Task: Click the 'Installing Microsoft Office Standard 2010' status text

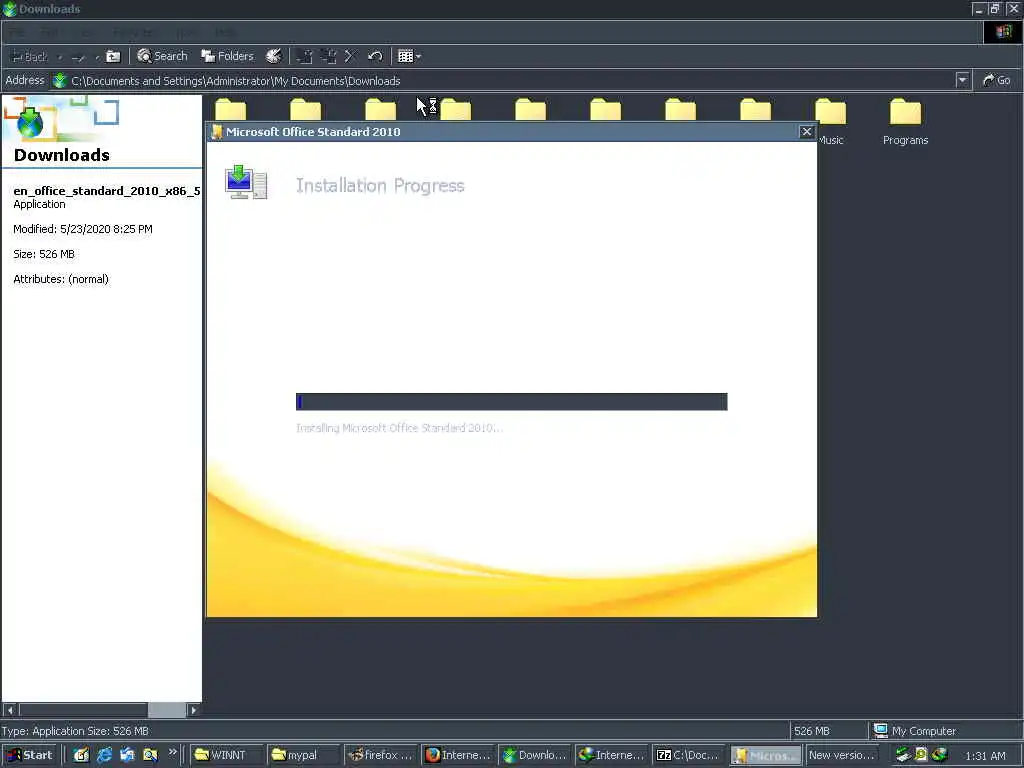Action: 399,428
